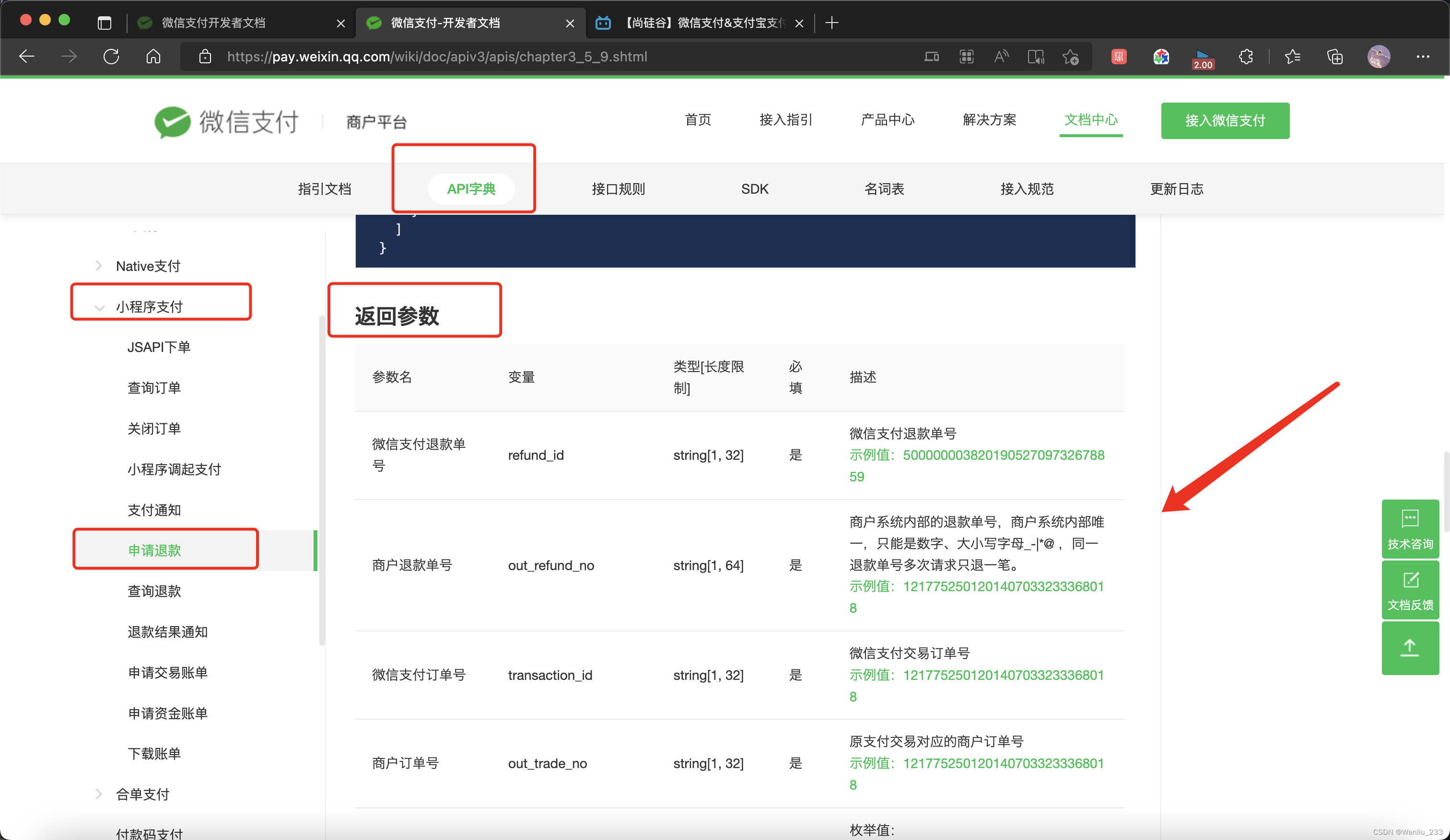This screenshot has width=1450, height=840.
Task: Select the API字典 tab
Action: [x=471, y=189]
